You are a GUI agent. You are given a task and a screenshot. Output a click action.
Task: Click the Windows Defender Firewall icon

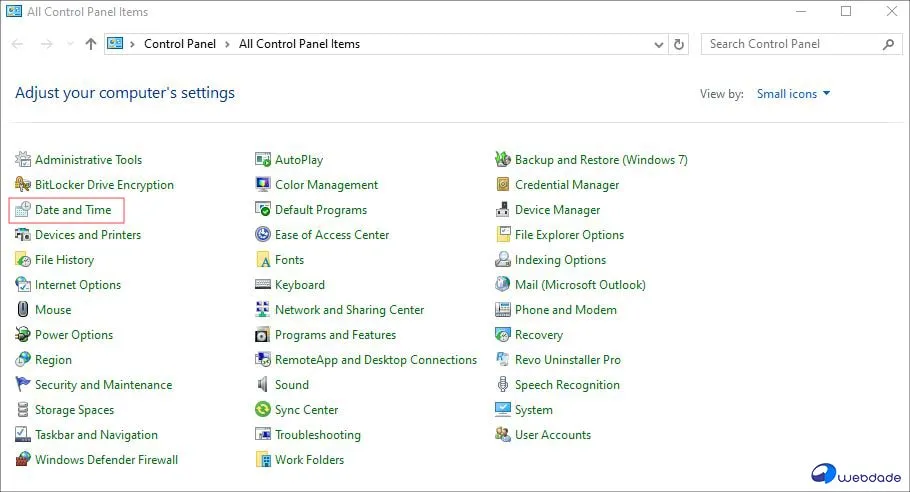[24, 460]
